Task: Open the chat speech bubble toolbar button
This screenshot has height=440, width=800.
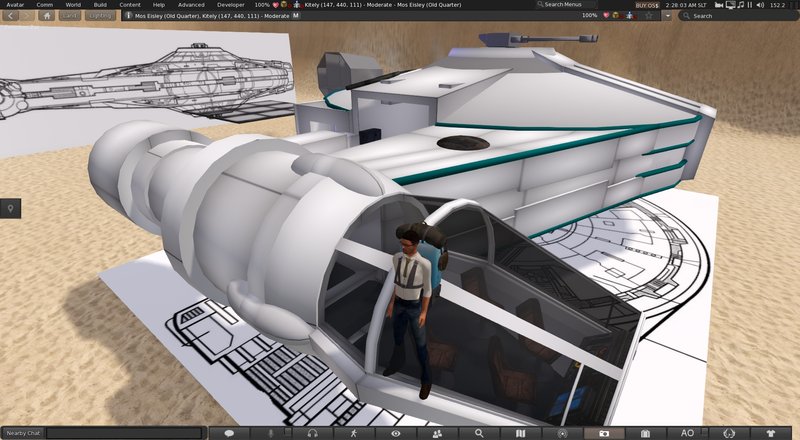Action: (229, 433)
